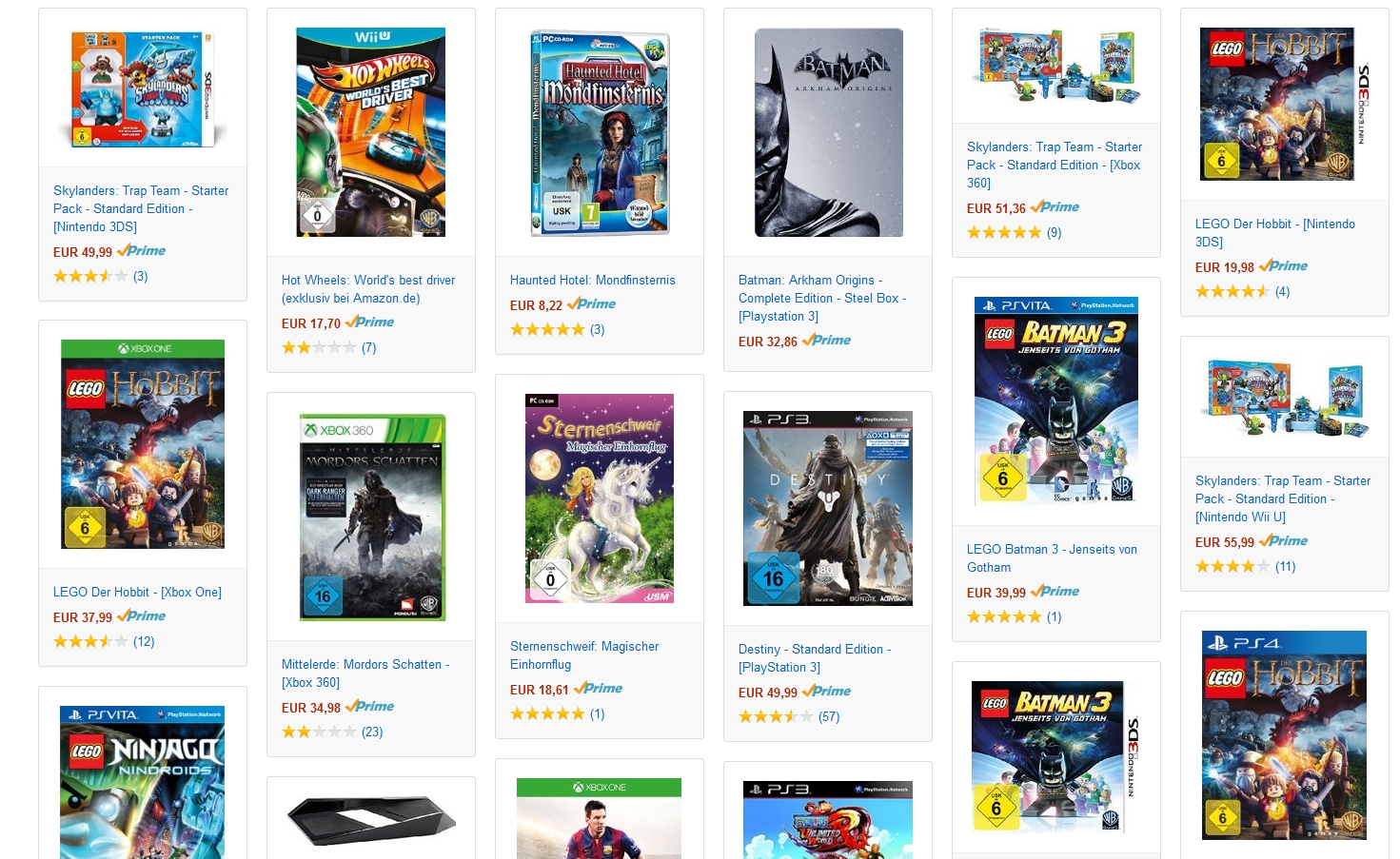1400x859 pixels.
Task: Open the Sternenschweif unicorn game cover
Action: [600, 498]
